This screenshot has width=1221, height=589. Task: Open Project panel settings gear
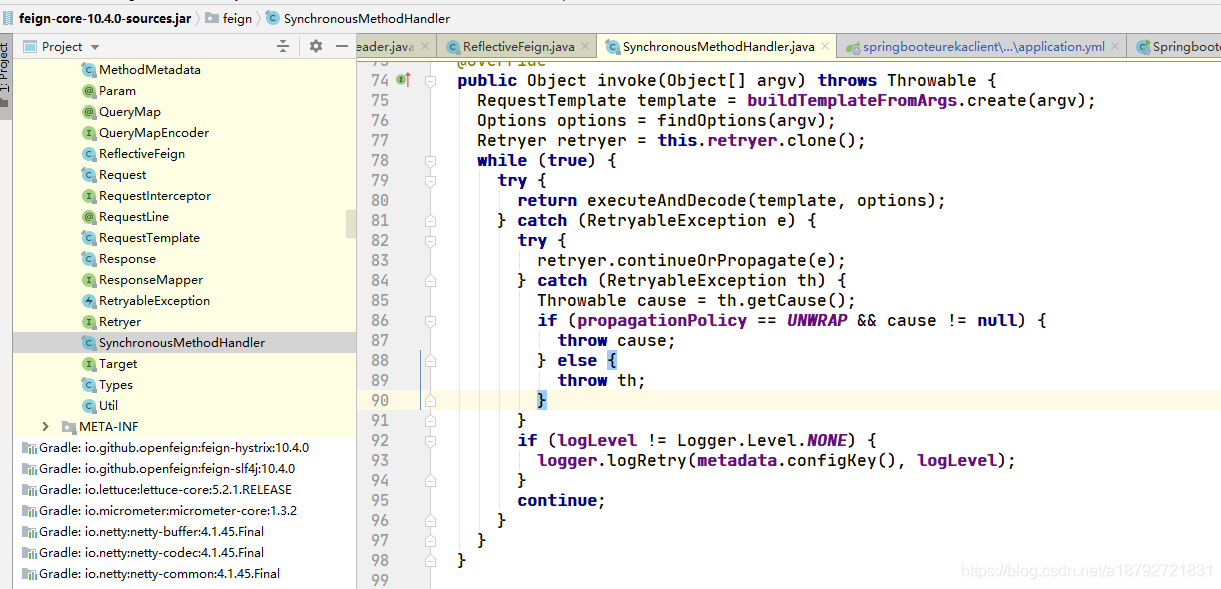click(316, 46)
